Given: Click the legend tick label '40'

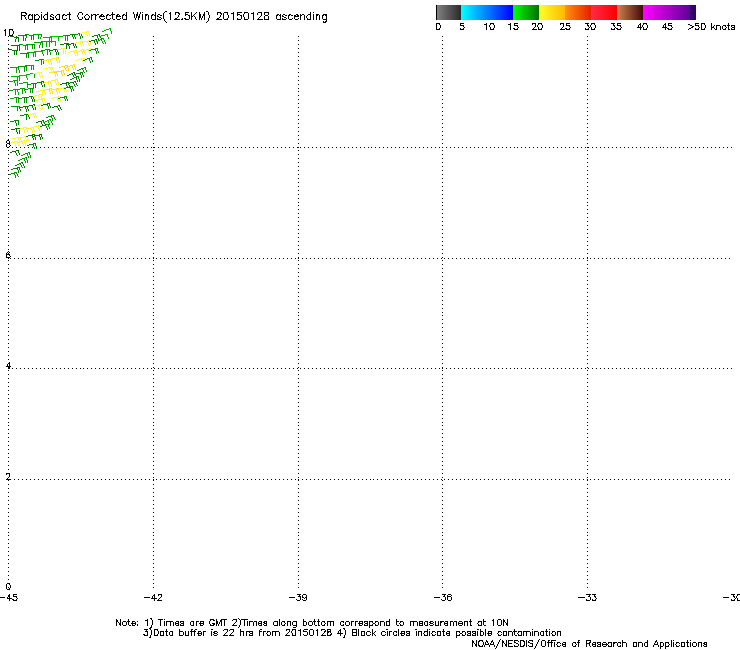Looking at the screenshot, I should click(x=642, y=27).
